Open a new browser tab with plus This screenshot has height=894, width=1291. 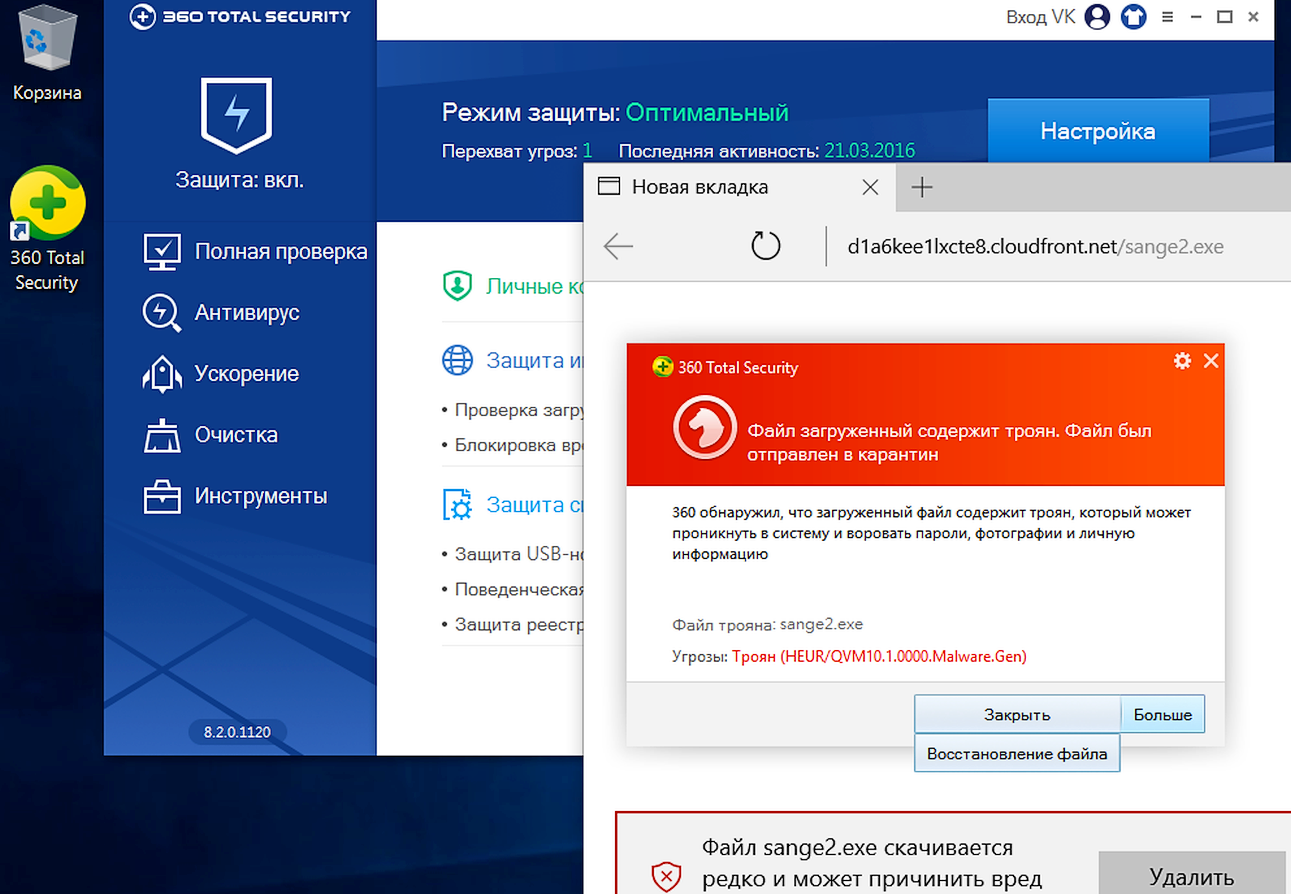pyautogui.click(x=922, y=187)
